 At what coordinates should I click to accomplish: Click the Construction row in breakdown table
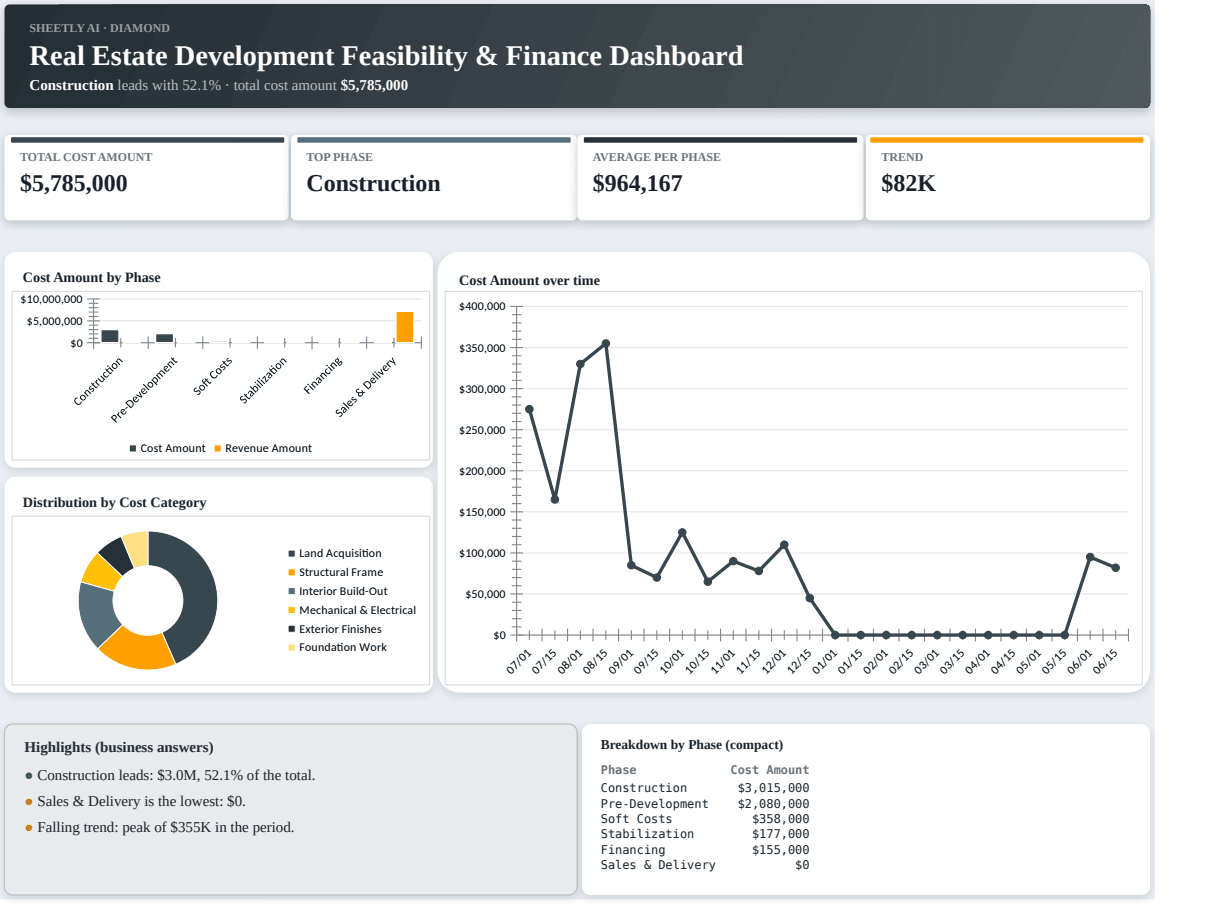(705, 788)
